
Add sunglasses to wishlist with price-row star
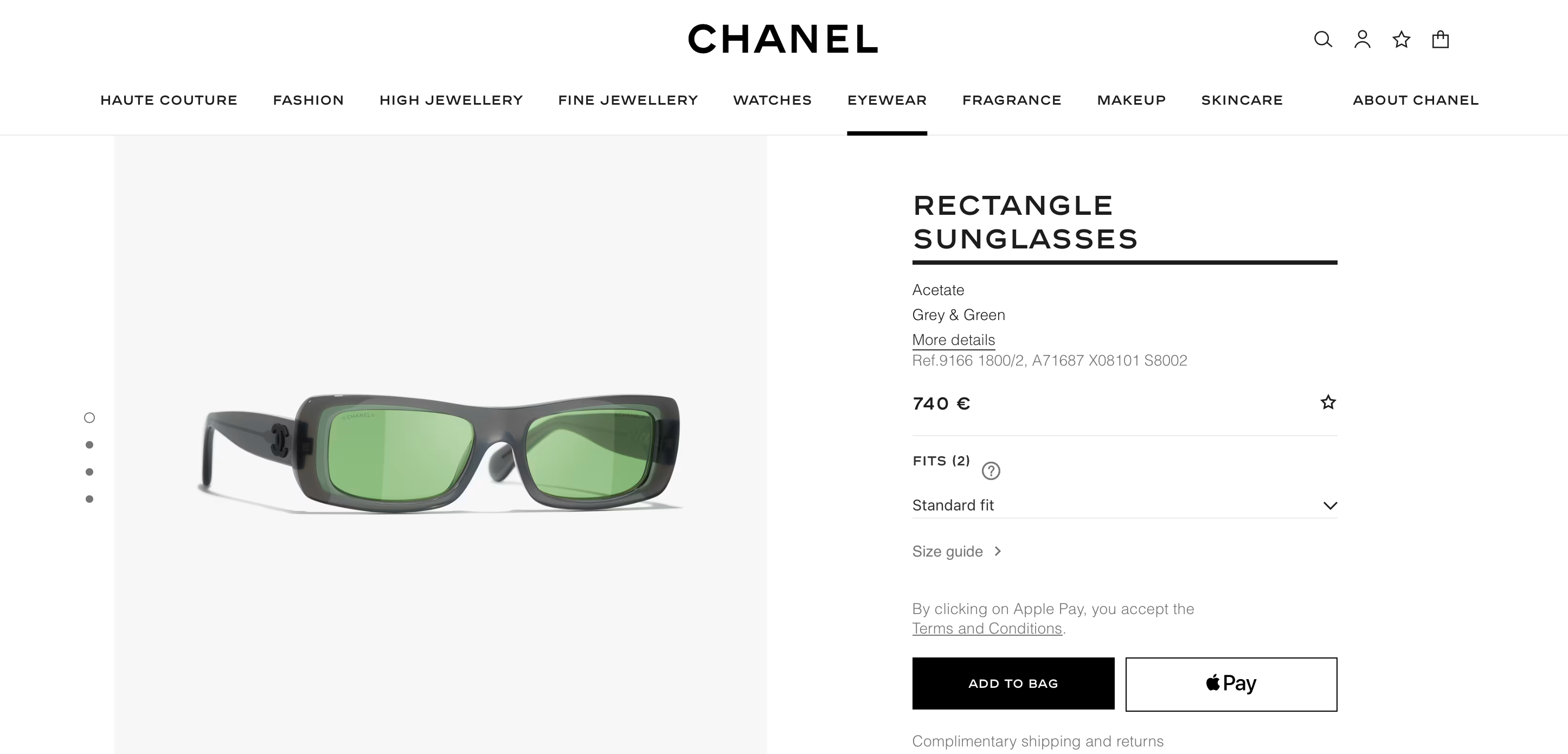(1328, 402)
